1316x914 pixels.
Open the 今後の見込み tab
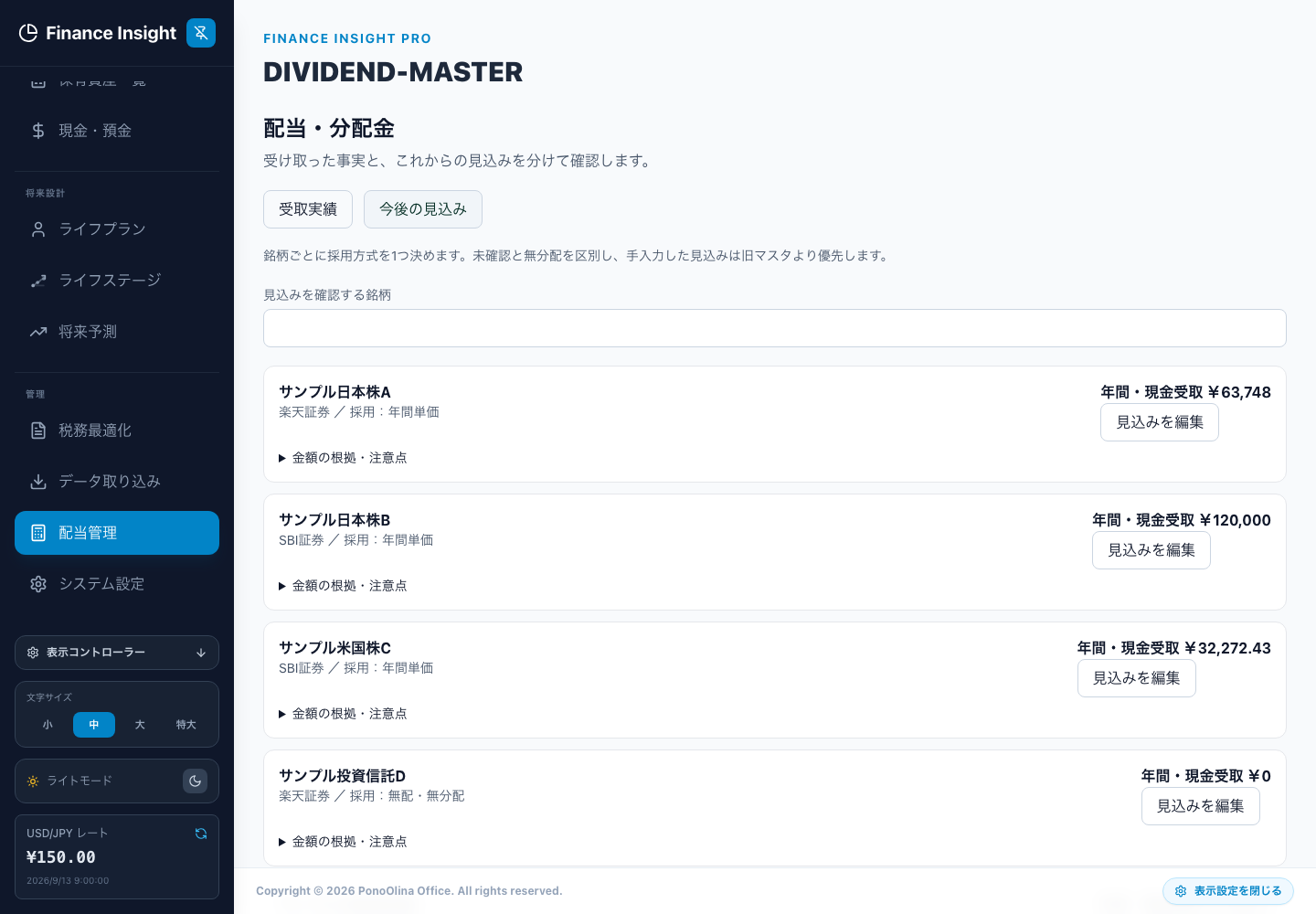coord(423,209)
